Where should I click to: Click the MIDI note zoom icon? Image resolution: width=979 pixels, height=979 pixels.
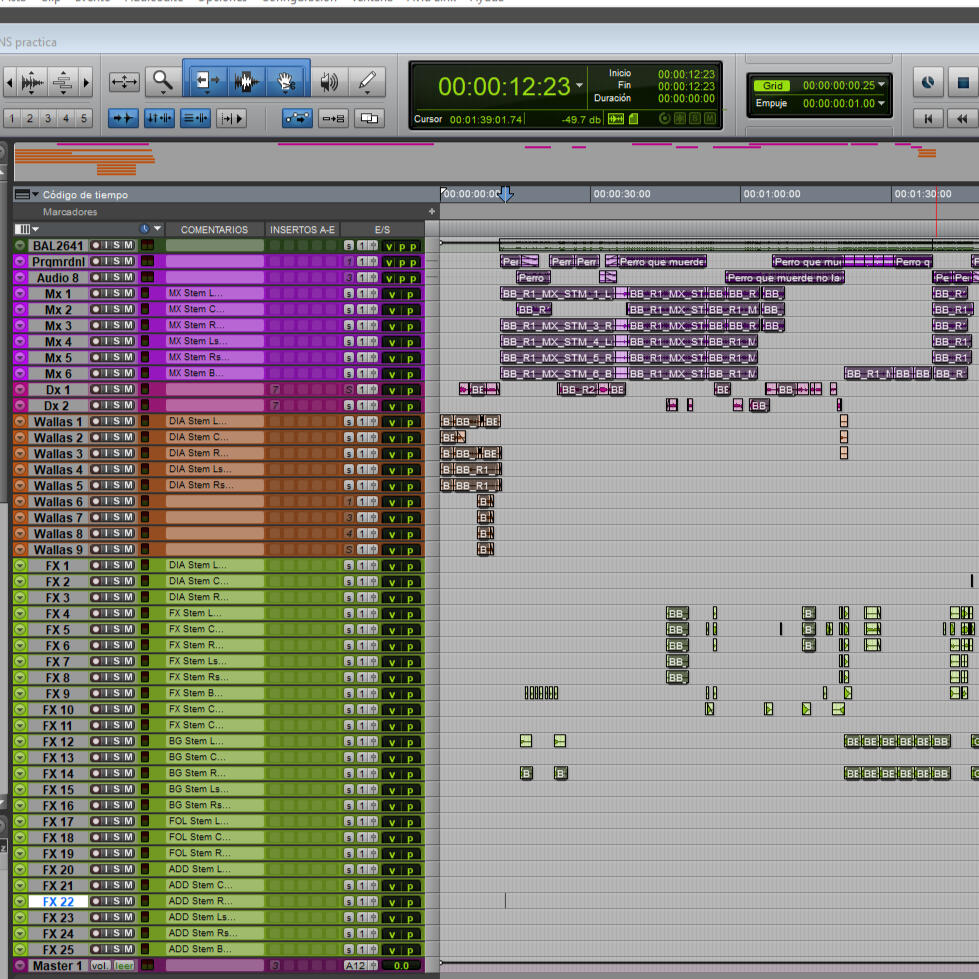click(x=63, y=82)
